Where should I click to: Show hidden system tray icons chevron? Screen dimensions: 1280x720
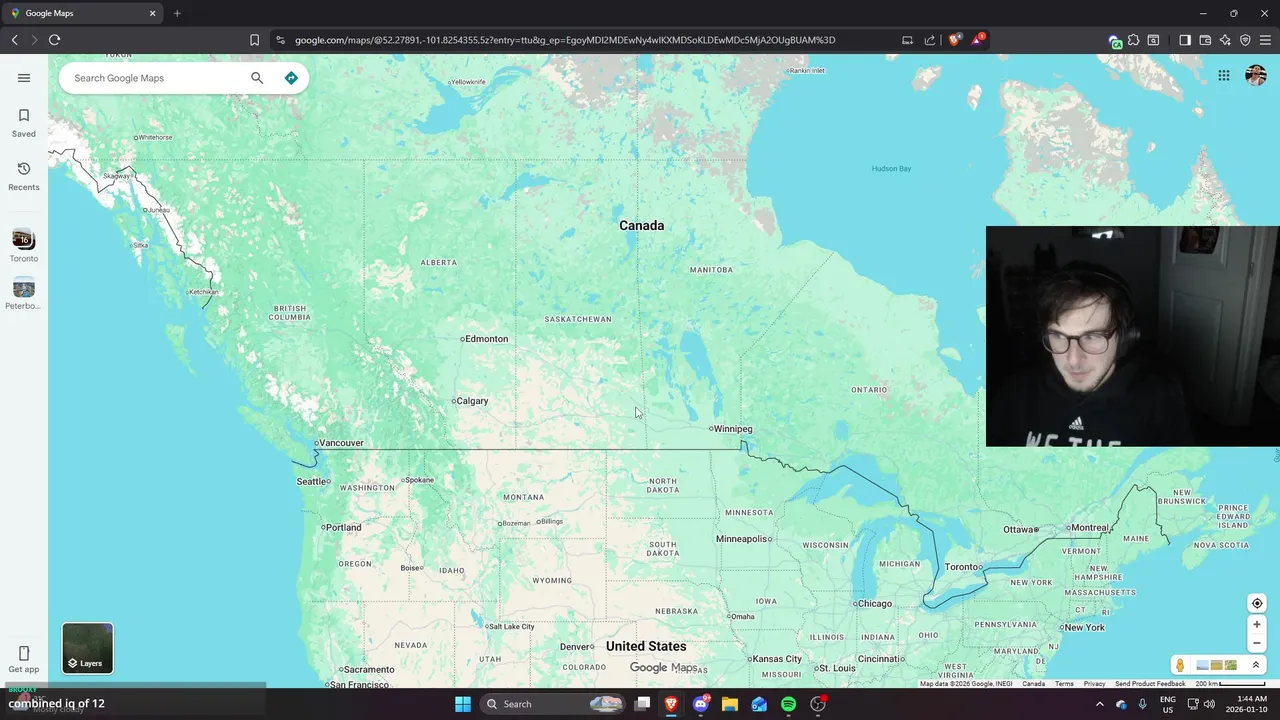tap(1099, 704)
